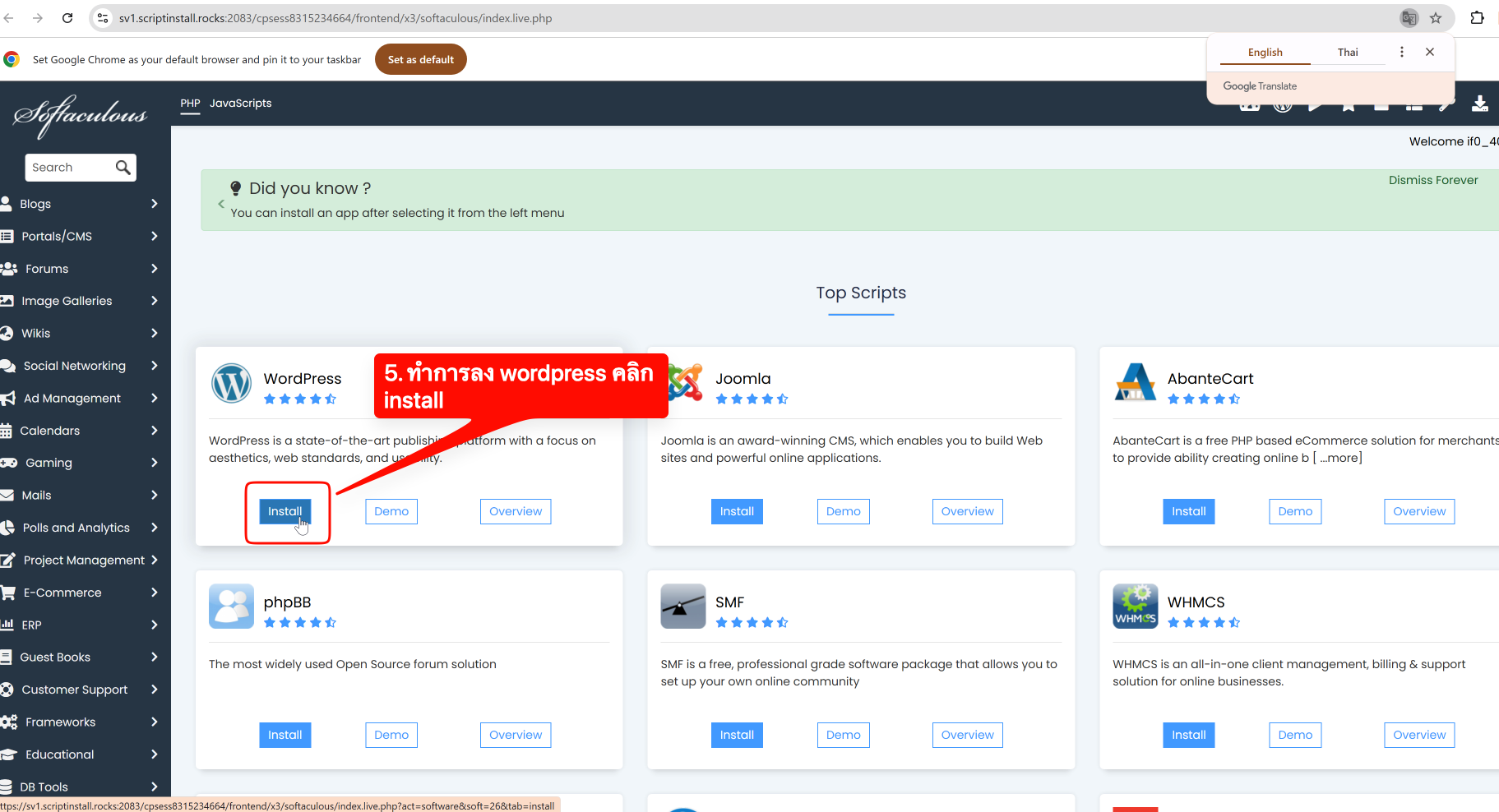The height and width of the screenshot is (812, 1499).
Task: Open translate options three-dot menu
Action: (x=1402, y=52)
